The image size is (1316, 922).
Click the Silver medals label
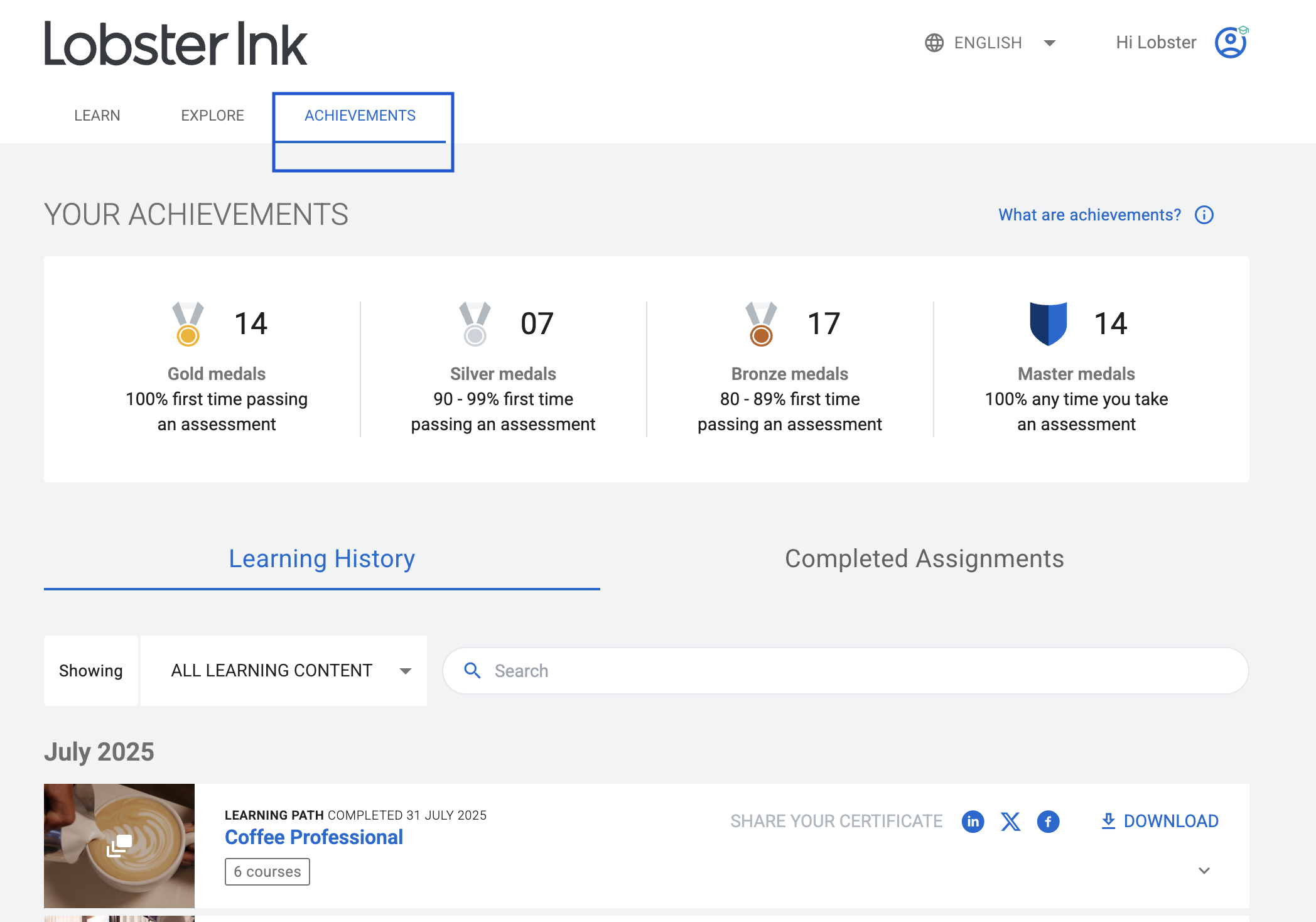point(504,374)
